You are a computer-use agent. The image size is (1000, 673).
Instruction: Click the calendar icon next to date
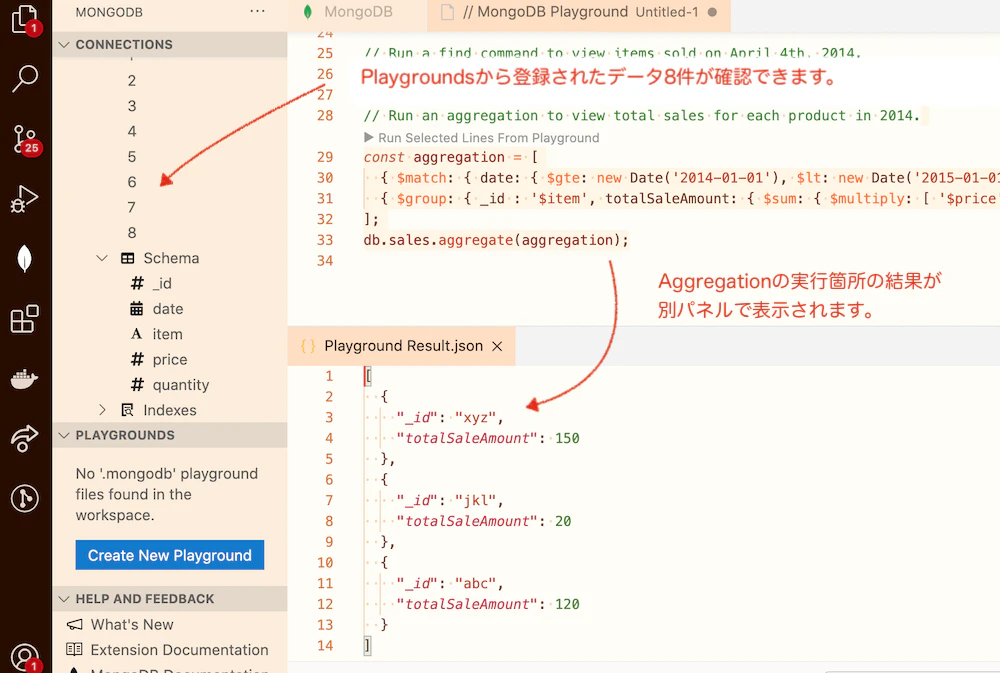point(136,309)
